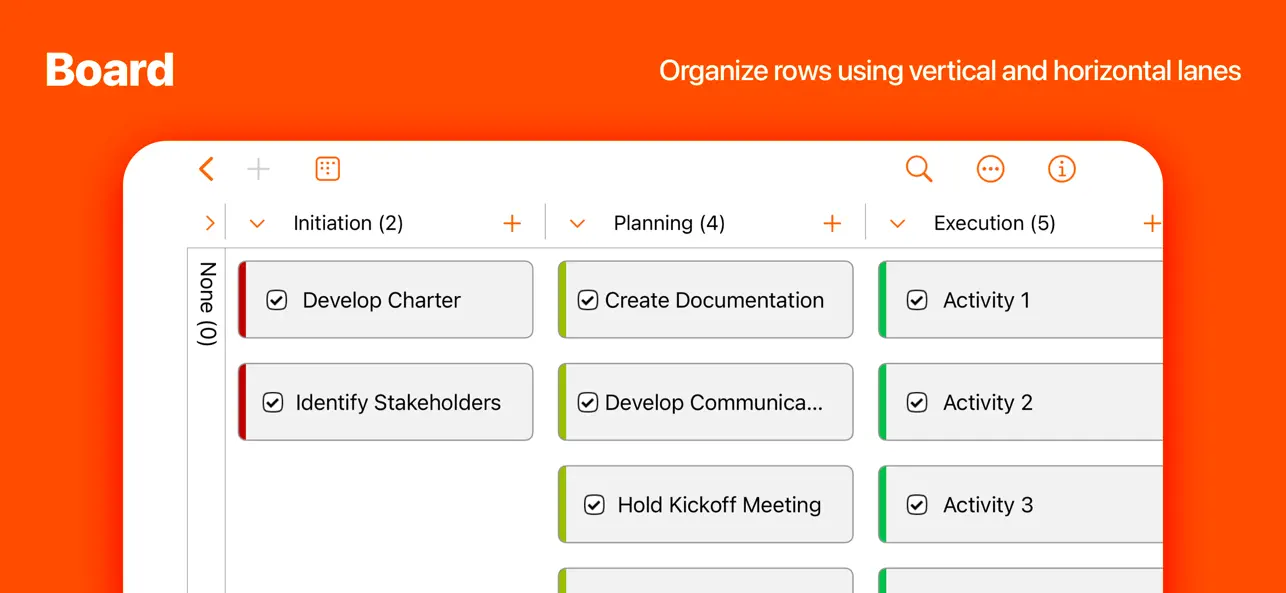Select the board layout icon
The height and width of the screenshot is (593, 1286).
point(327,168)
